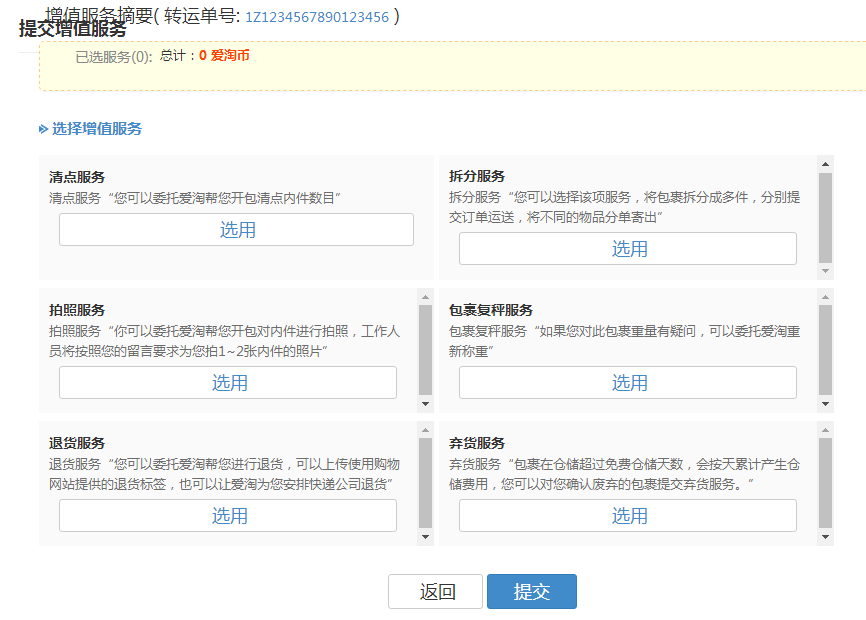This screenshot has width=866, height=620.
Task: Choose 选用 under 弃货服务
Action: (628, 516)
